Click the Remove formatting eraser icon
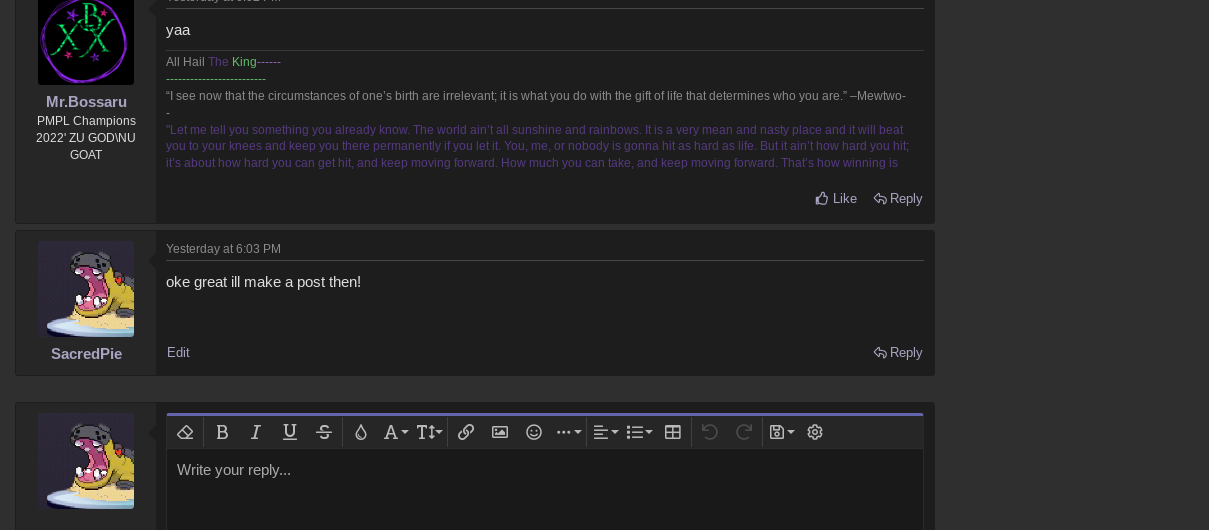This screenshot has width=1209, height=530. pyautogui.click(x=185, y=432)
